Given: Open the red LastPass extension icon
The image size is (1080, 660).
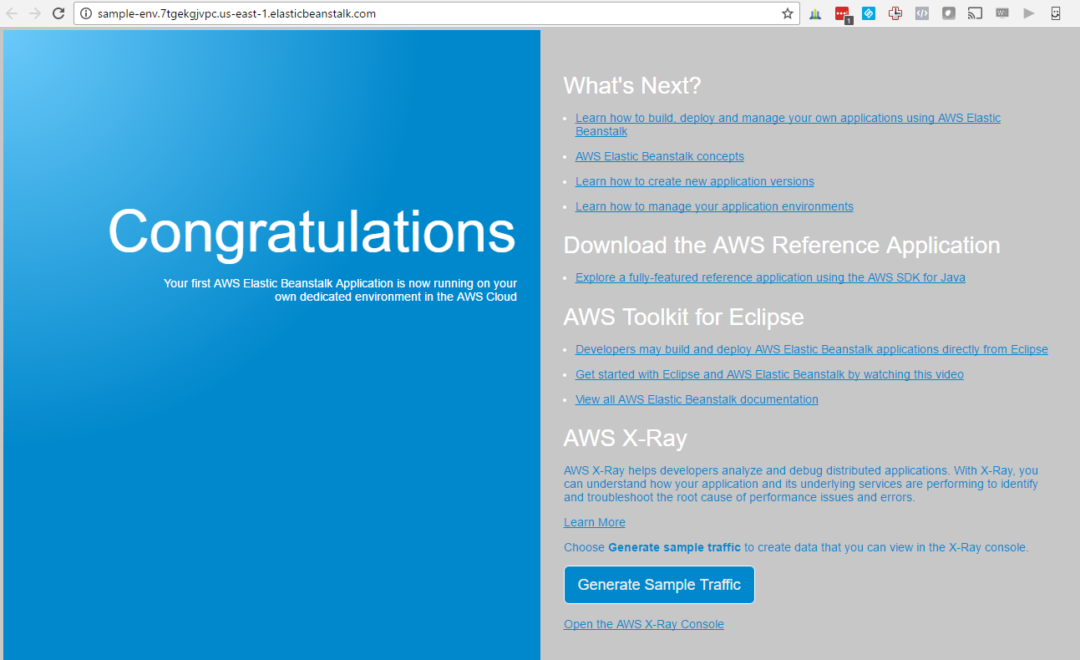Looking at the screenshot, I should click(842, 14).
